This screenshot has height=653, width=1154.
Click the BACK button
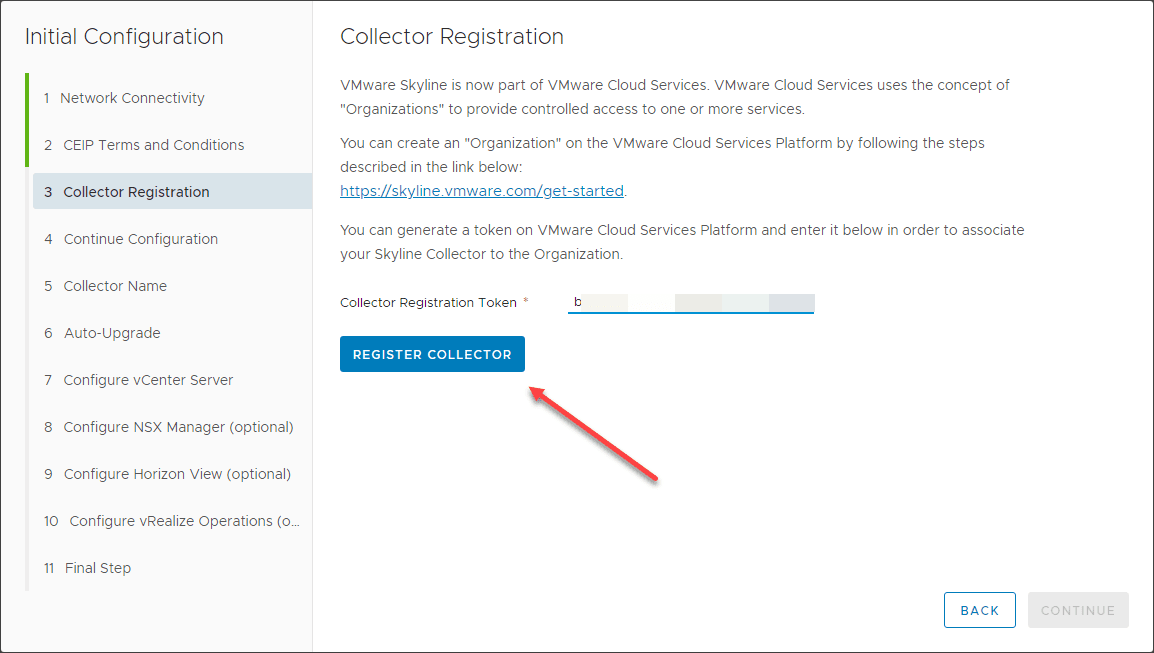(x=979, y=609)
